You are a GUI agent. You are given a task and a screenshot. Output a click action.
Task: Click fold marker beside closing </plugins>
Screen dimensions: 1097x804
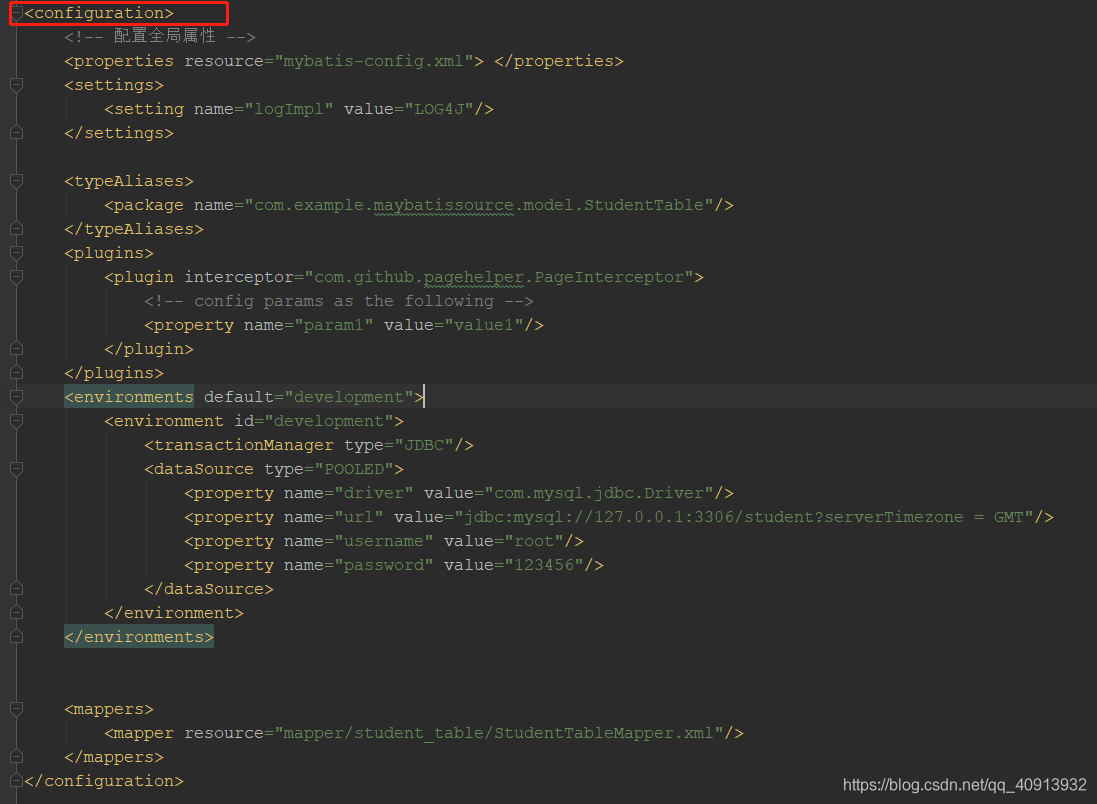point(17,373)
